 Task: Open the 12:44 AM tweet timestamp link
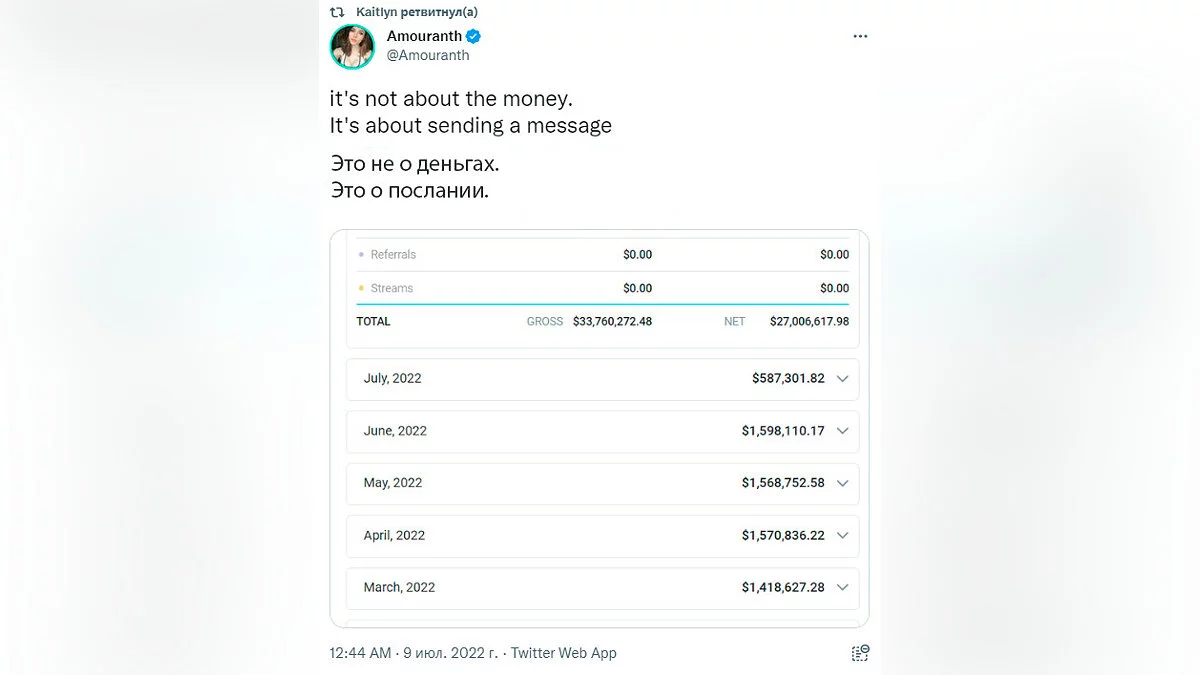(x=360, y=653)
